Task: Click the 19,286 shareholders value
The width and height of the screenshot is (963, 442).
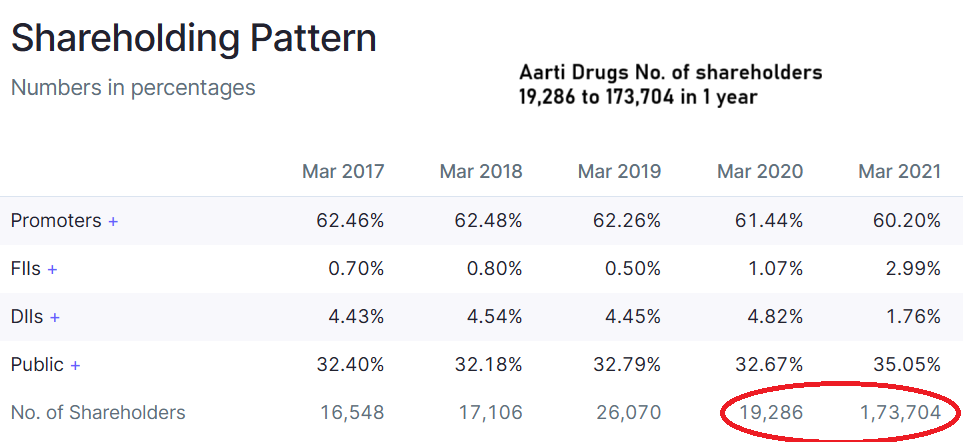Action: (769, 412)
